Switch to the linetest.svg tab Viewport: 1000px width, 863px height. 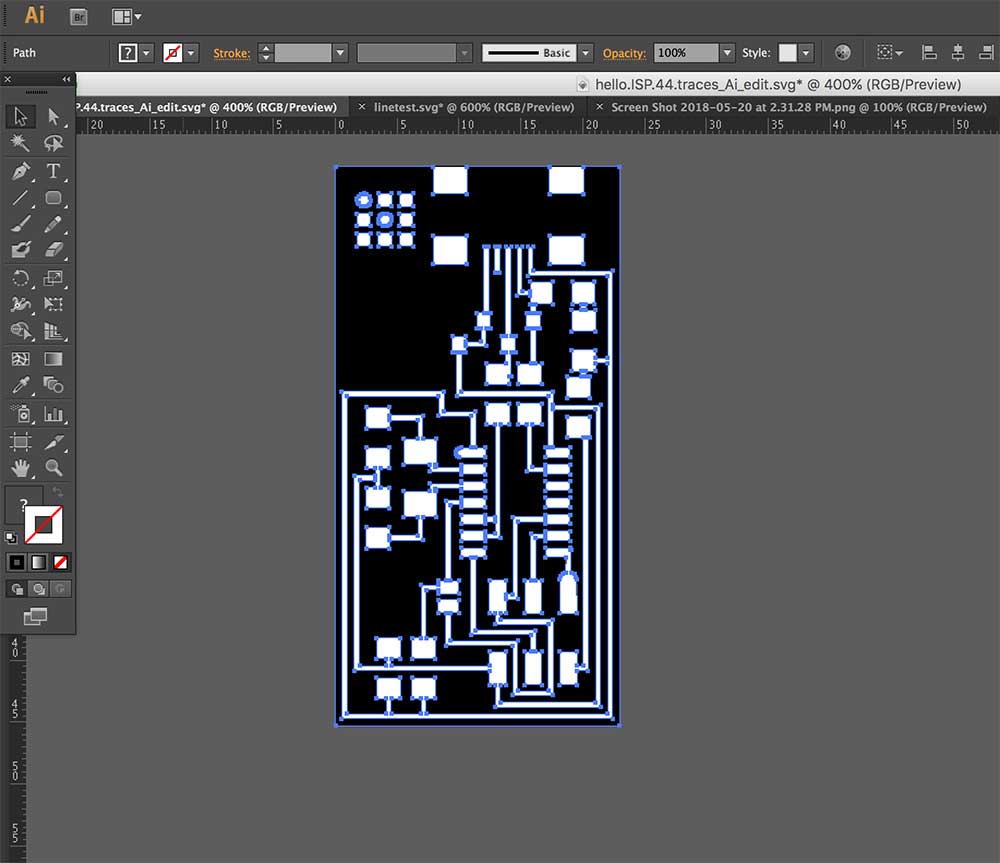click(x=473, y=107)
